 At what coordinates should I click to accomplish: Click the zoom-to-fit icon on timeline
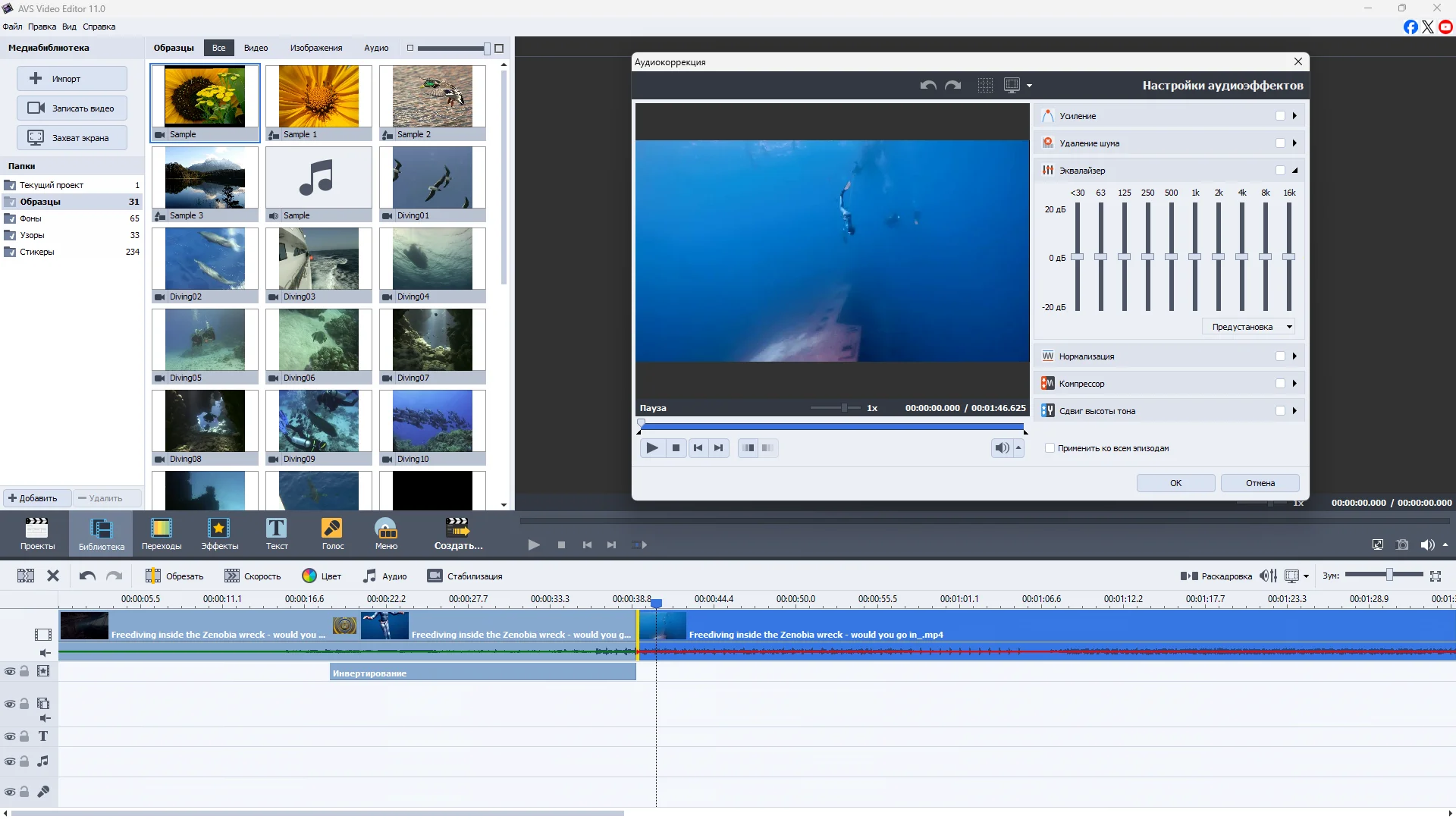1436,576
